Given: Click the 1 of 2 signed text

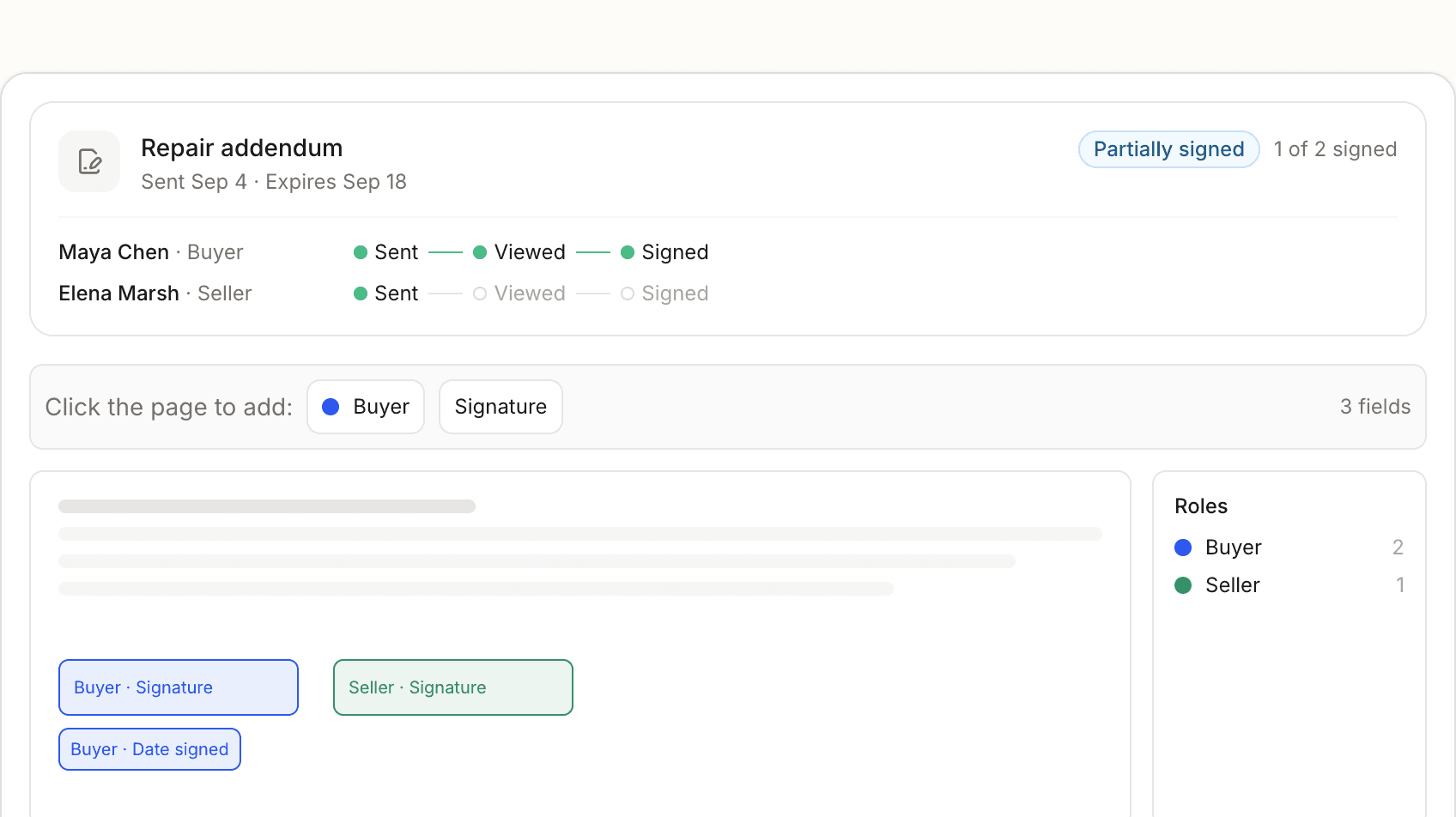Looking at the screenshot, I should [1335, 149].
